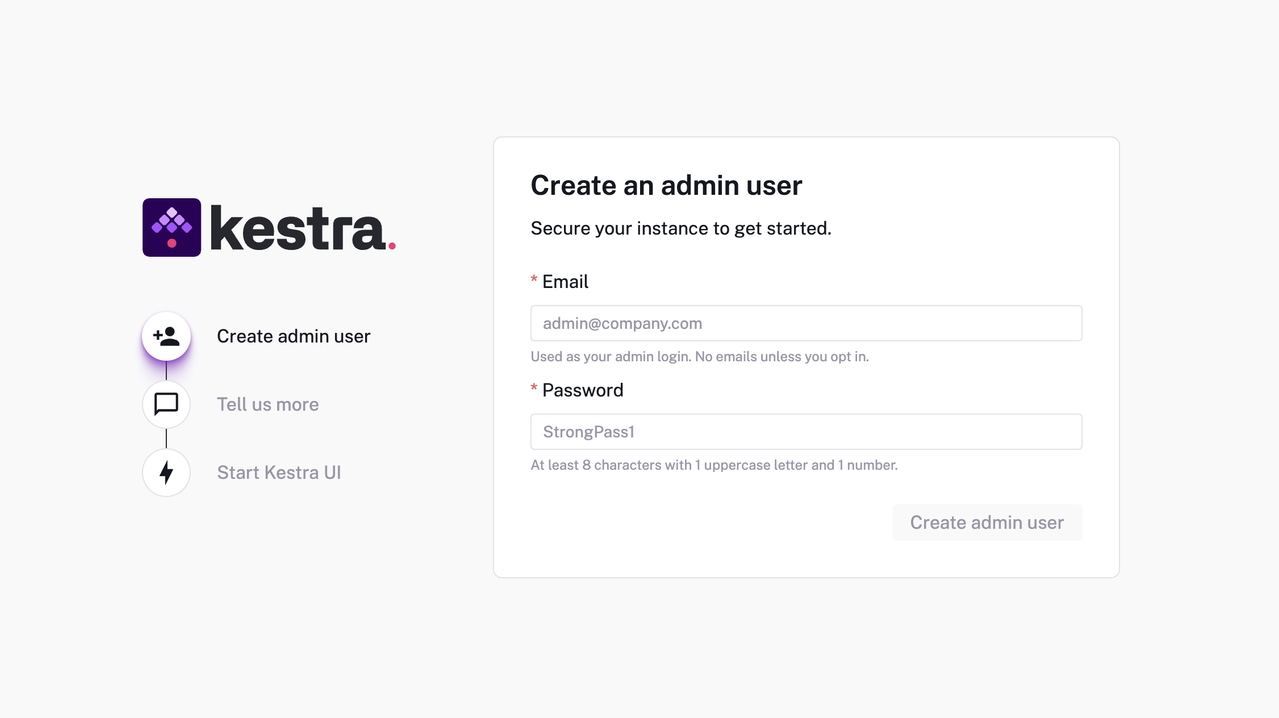
Task: Focus the Email input field
Action: pos(806,323)
